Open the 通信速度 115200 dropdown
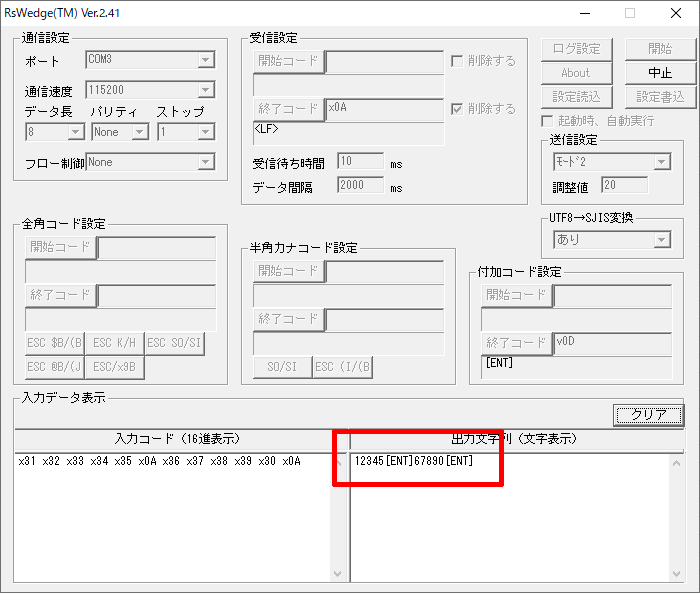Viewport: 700px width, 593px height. pos(150,90)
